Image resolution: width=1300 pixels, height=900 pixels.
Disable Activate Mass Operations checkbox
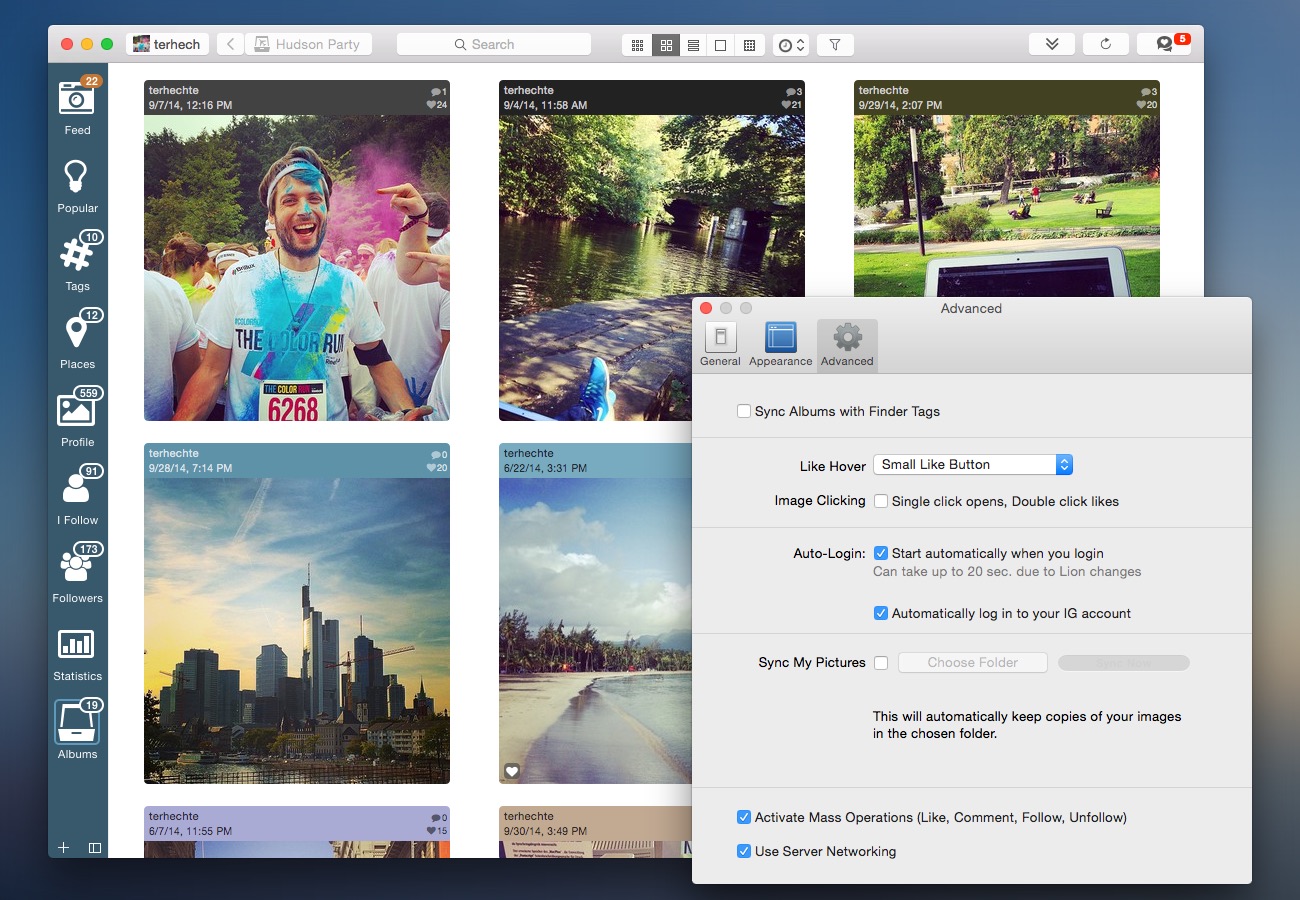(x=744, y=817)
